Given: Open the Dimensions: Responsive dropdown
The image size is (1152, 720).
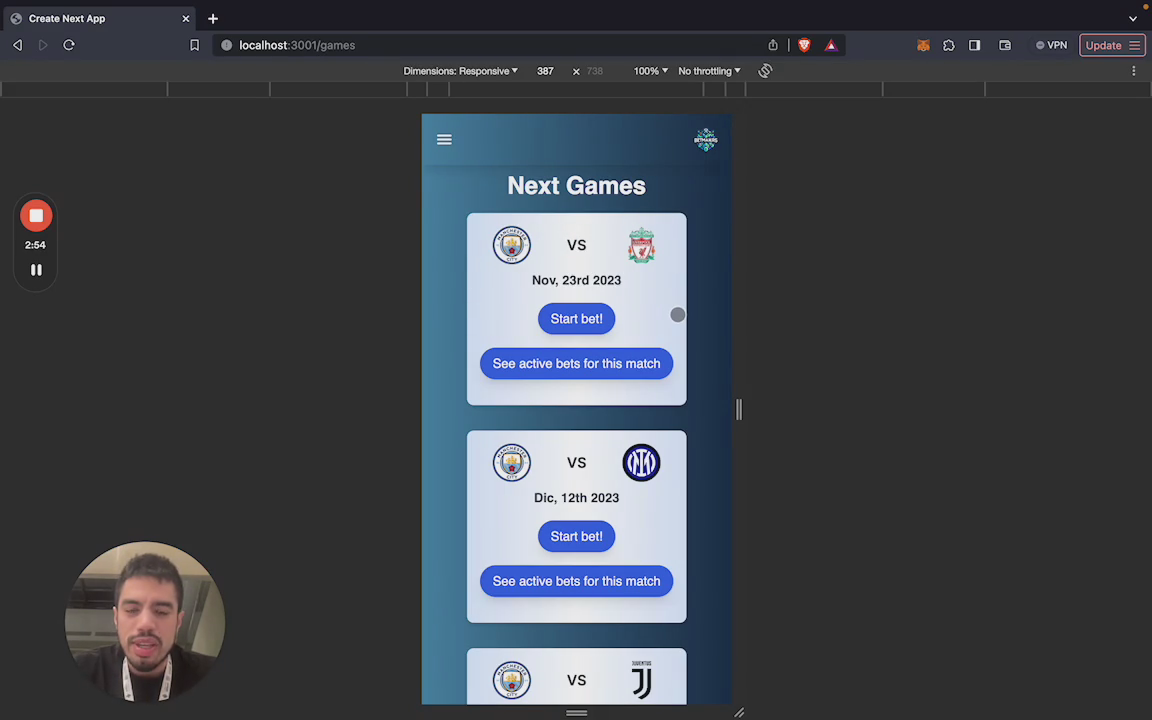Looking at the screenshot, I should 461,71.
